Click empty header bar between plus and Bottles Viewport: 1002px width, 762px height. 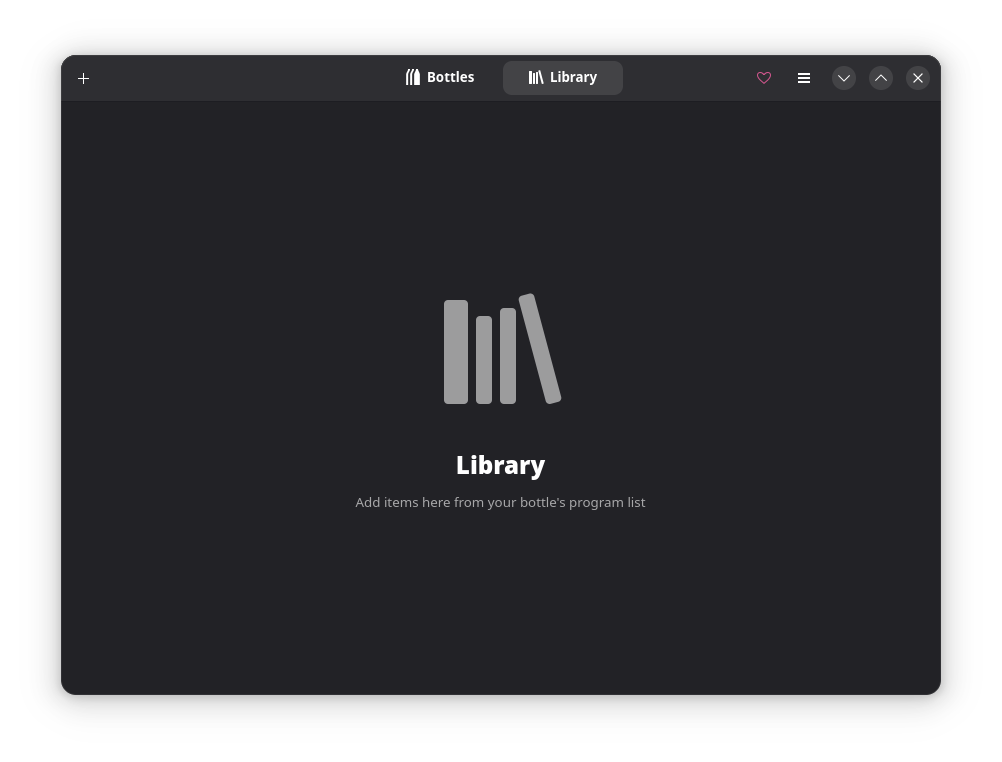(240, 78)
